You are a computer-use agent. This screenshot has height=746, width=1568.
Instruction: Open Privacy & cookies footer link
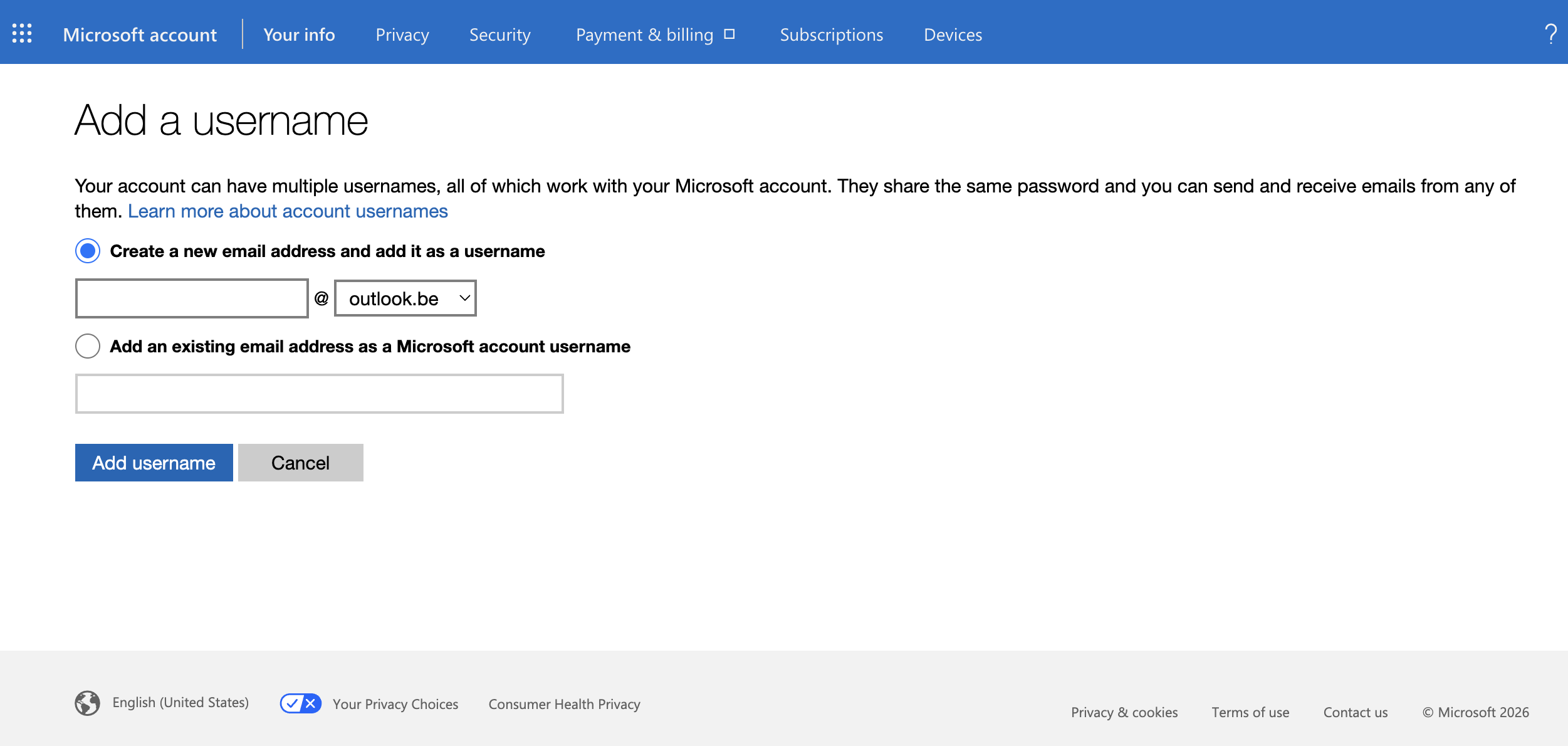tap(1124, 712)
